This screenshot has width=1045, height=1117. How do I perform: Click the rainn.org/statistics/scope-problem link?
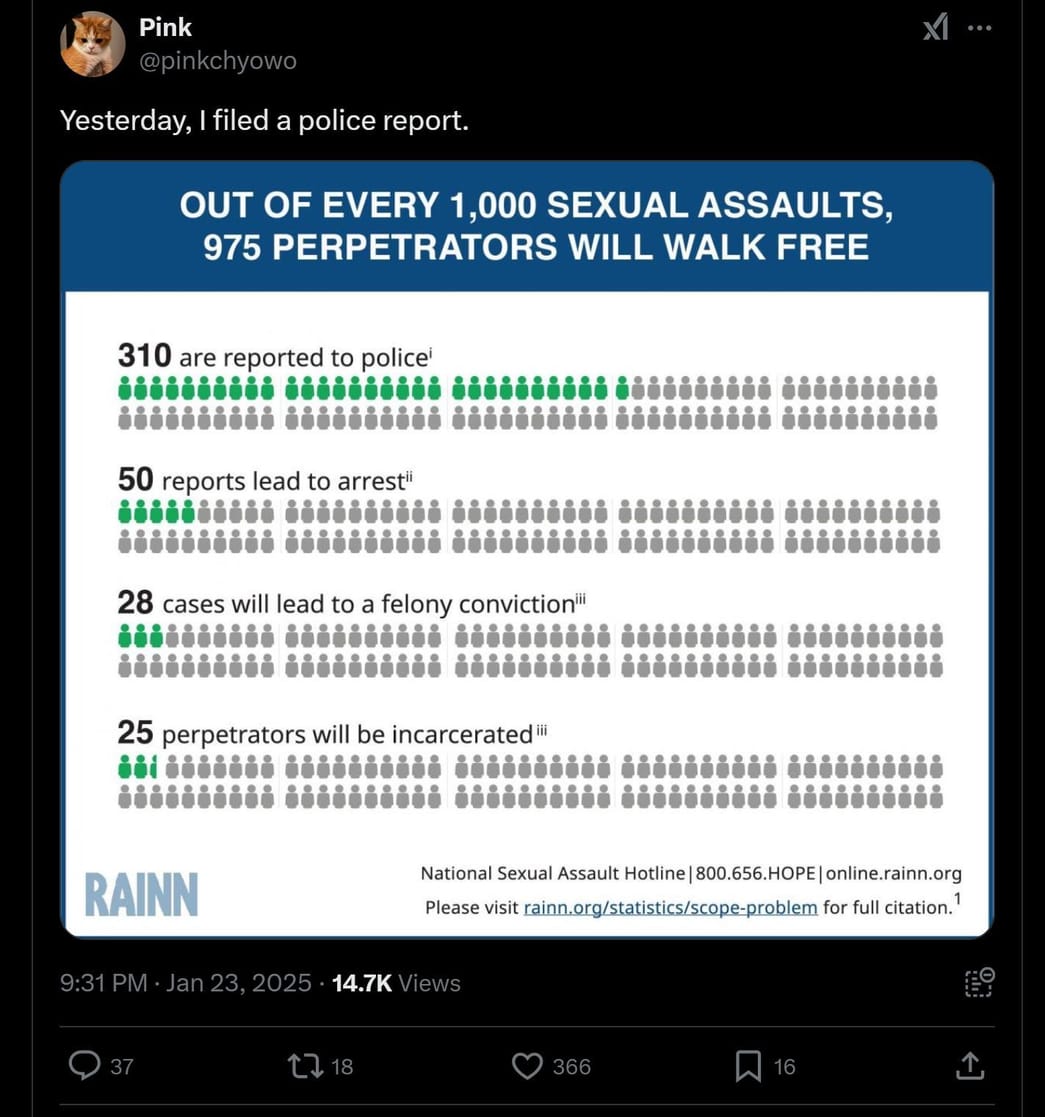coord(670,907)
